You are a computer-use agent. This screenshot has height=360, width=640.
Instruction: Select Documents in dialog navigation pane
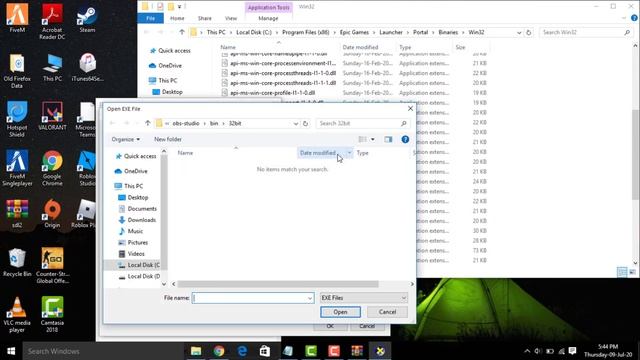point(138,209)
